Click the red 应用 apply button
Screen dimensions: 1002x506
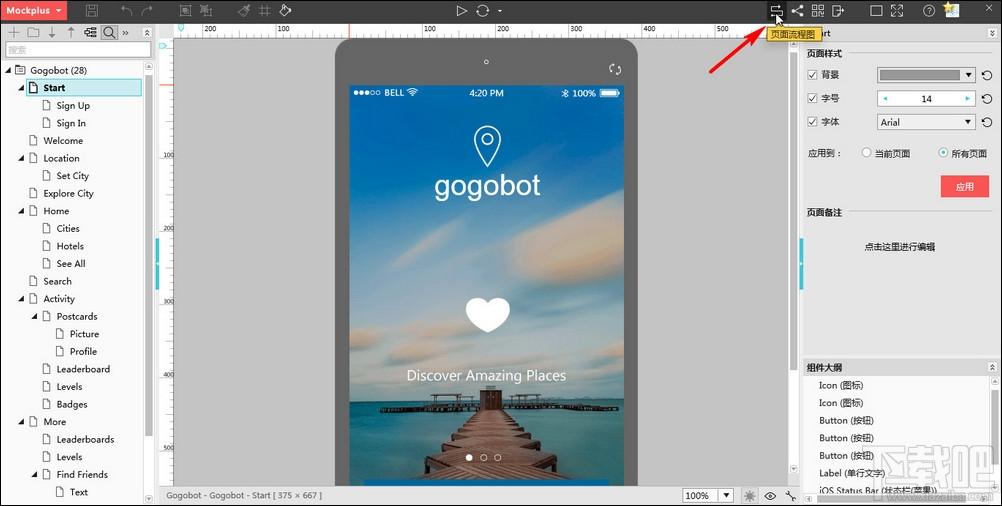[x=964, y=187]
